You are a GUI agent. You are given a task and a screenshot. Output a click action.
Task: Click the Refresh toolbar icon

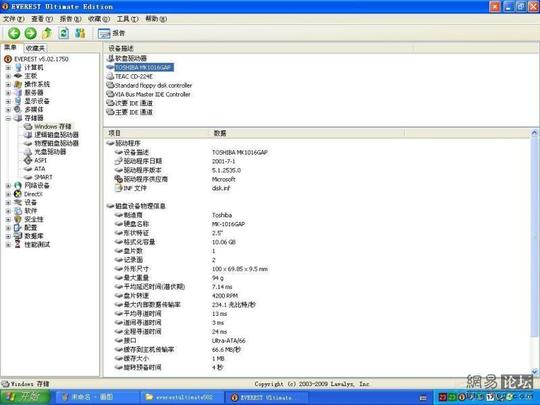pyautogui.click(x=64, y=33)
